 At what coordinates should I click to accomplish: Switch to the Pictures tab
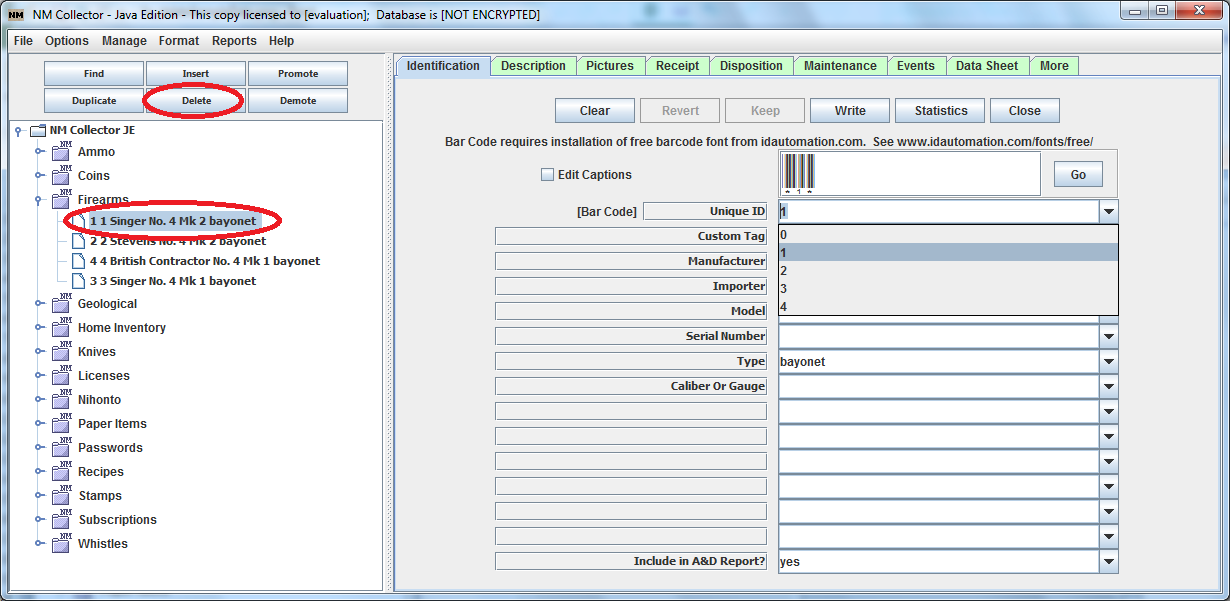point(611,65)
